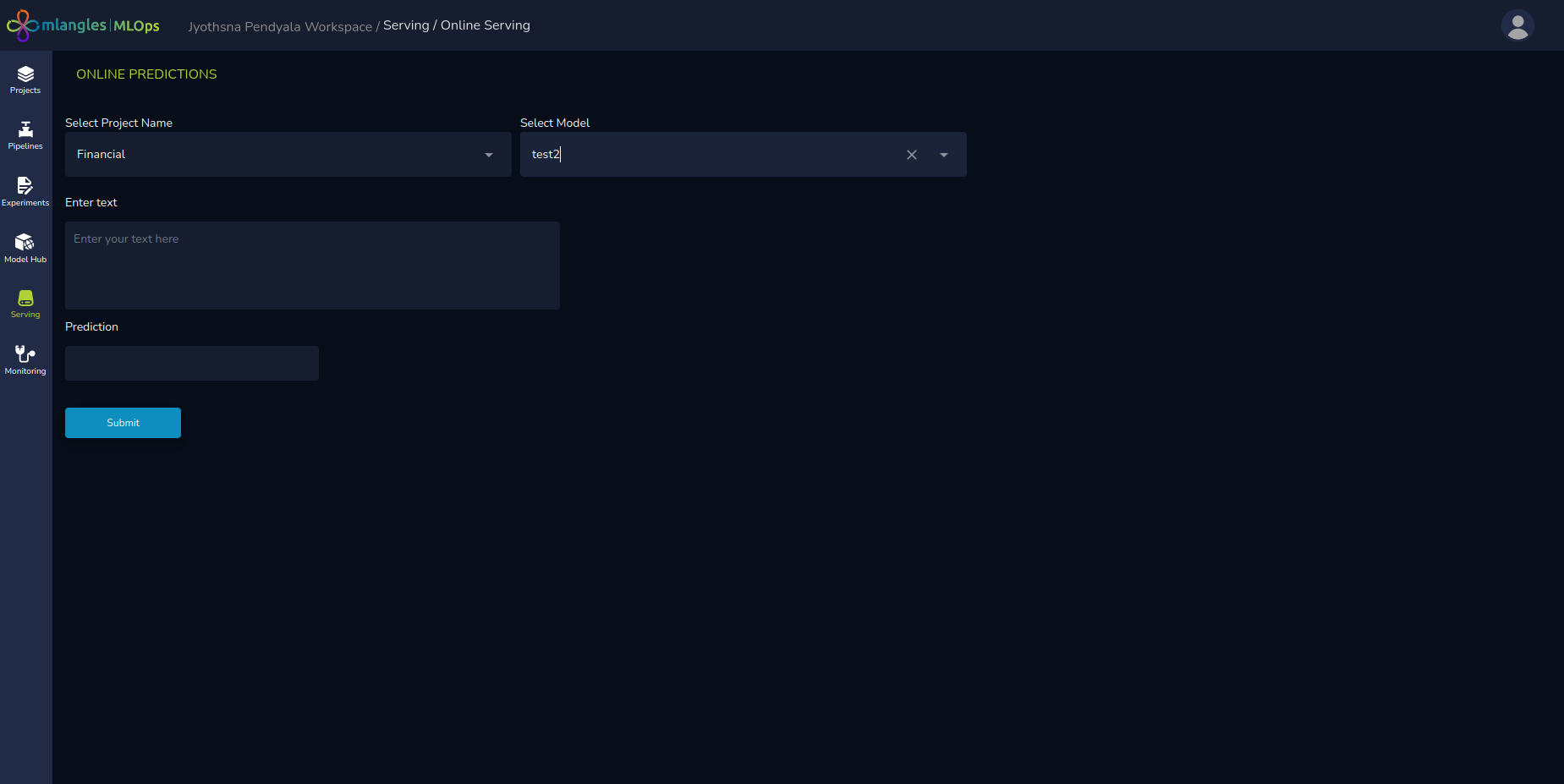This screenshot has height=784, width=1564.
Task: Click the ONLINE PREDICTIONS heading
Action: click(146, 74)
